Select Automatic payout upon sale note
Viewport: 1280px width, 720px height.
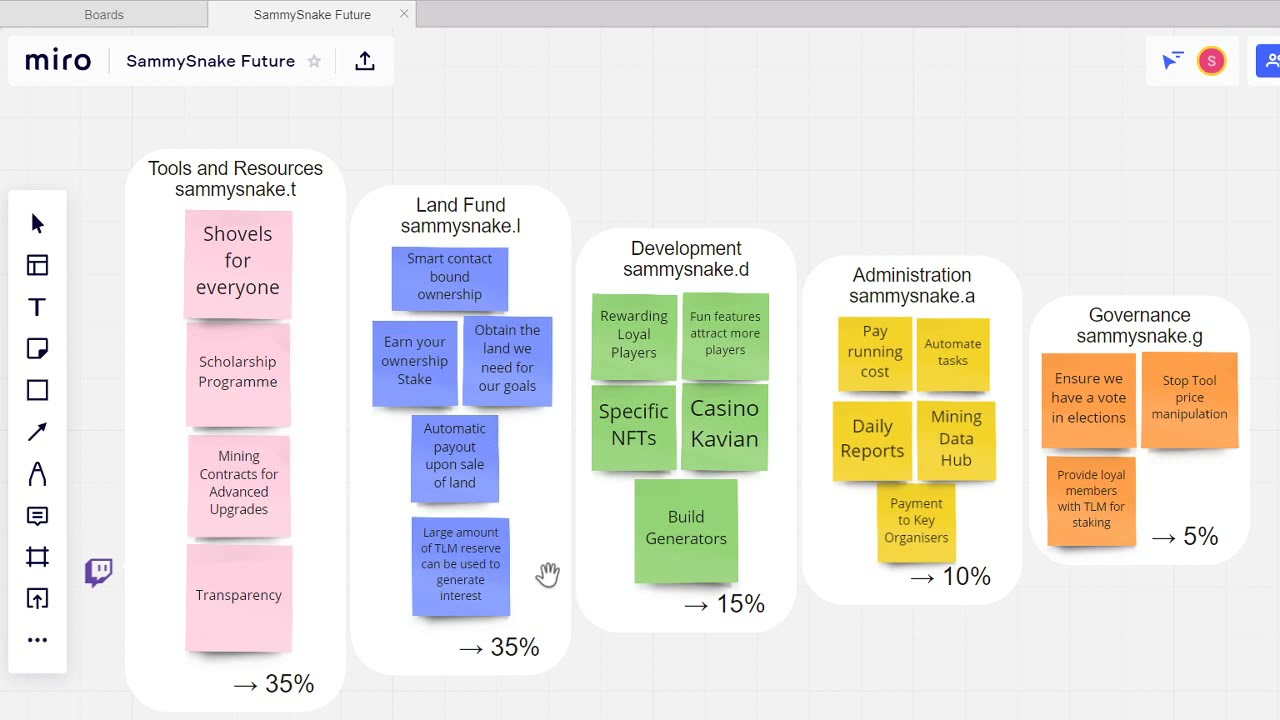(x=455, y=458)
